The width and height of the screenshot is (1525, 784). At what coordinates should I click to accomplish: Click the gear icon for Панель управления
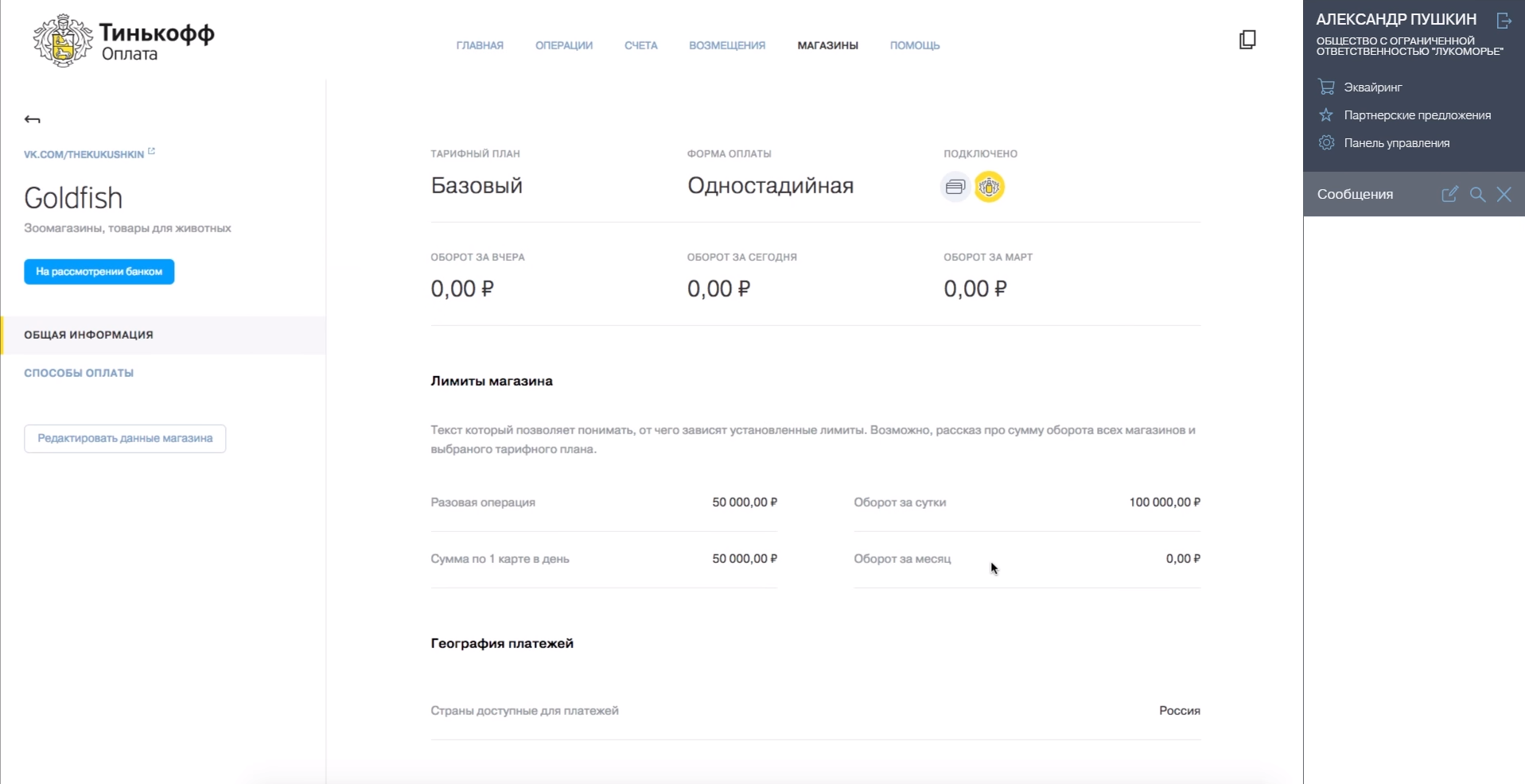click(x=1326, y=143)
